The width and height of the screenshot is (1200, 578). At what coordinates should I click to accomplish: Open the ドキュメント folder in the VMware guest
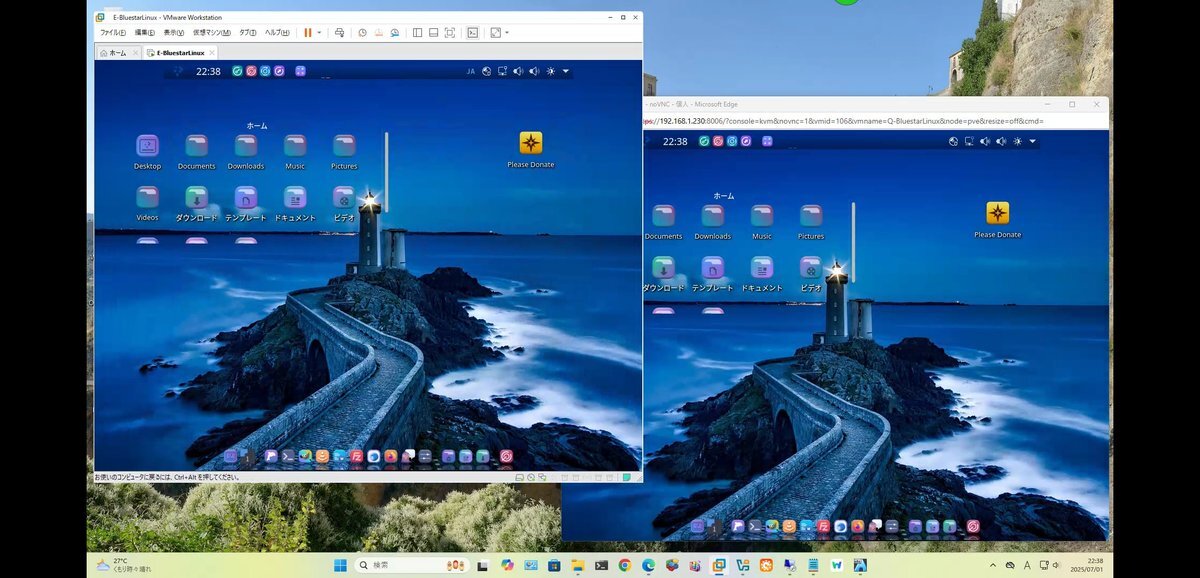295,203
